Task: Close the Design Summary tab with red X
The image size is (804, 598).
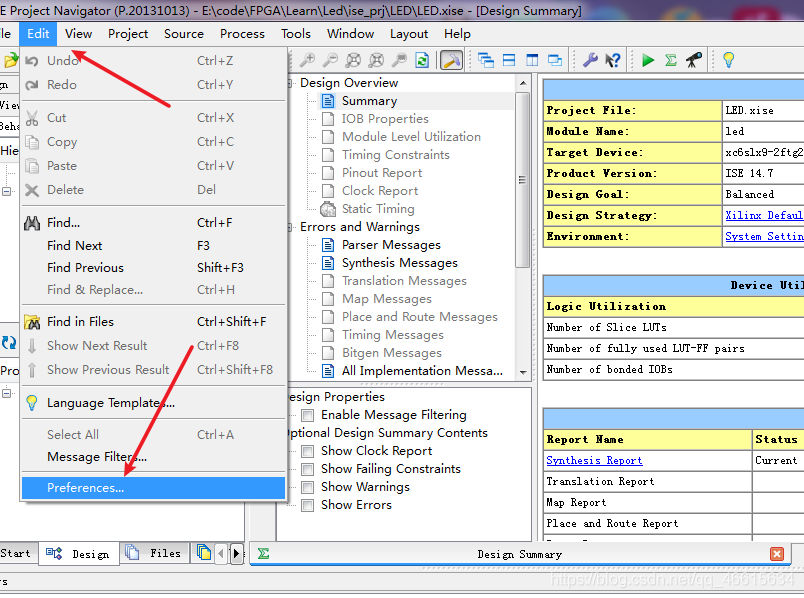Action: (777, 554)
